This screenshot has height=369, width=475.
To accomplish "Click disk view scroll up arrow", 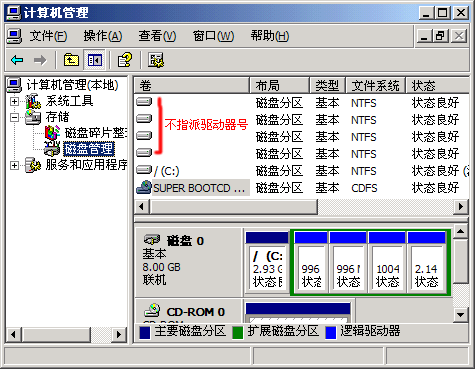I will click(x=461, y=231).
